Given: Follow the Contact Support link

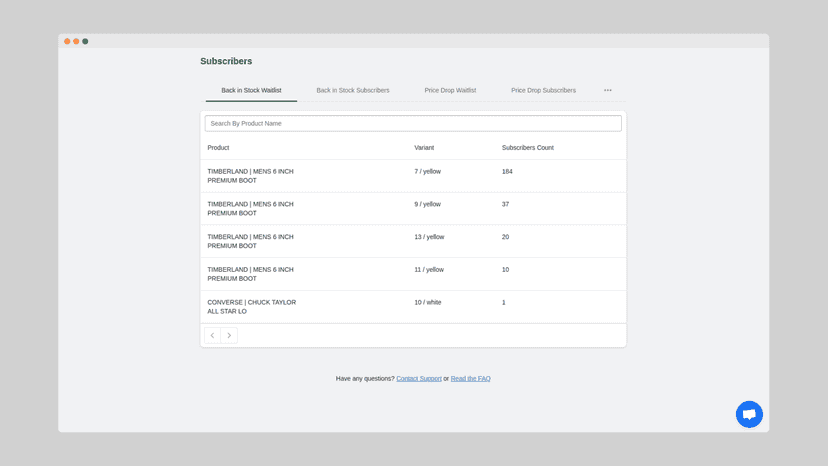Looking at the screenshot, I should (x=419, y=378).
